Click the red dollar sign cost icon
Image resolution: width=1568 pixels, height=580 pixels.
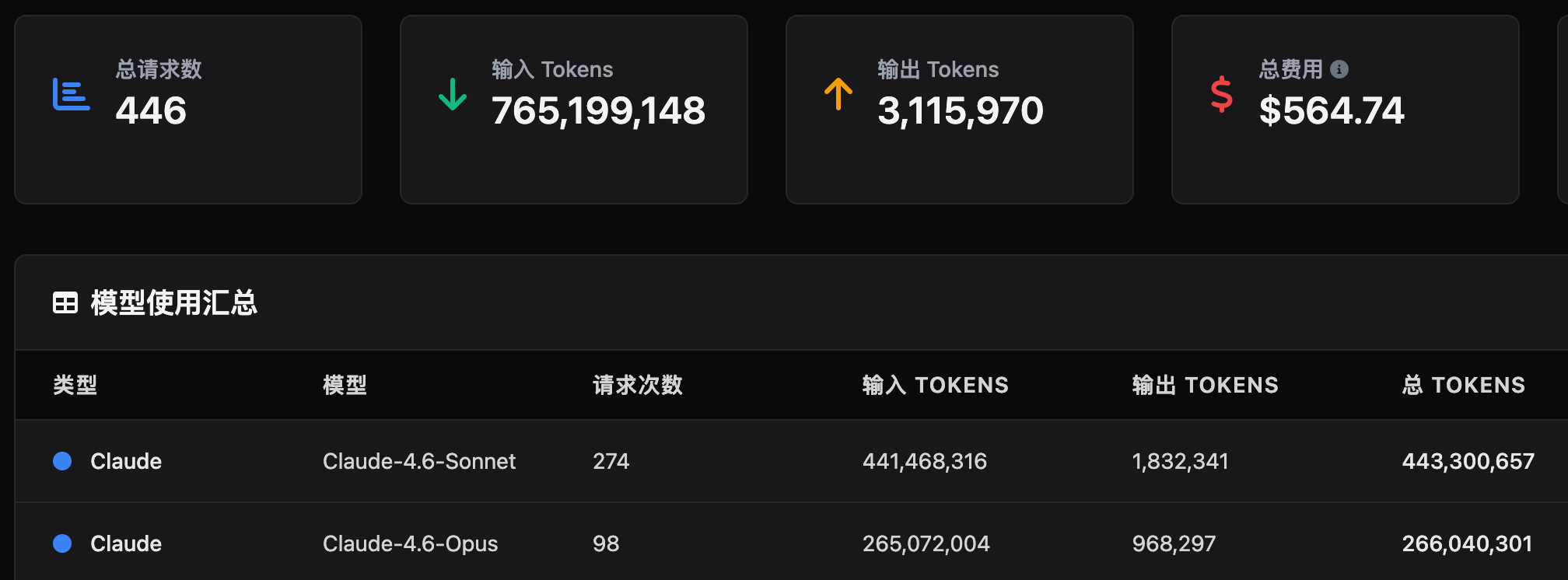click(1221, 94)
